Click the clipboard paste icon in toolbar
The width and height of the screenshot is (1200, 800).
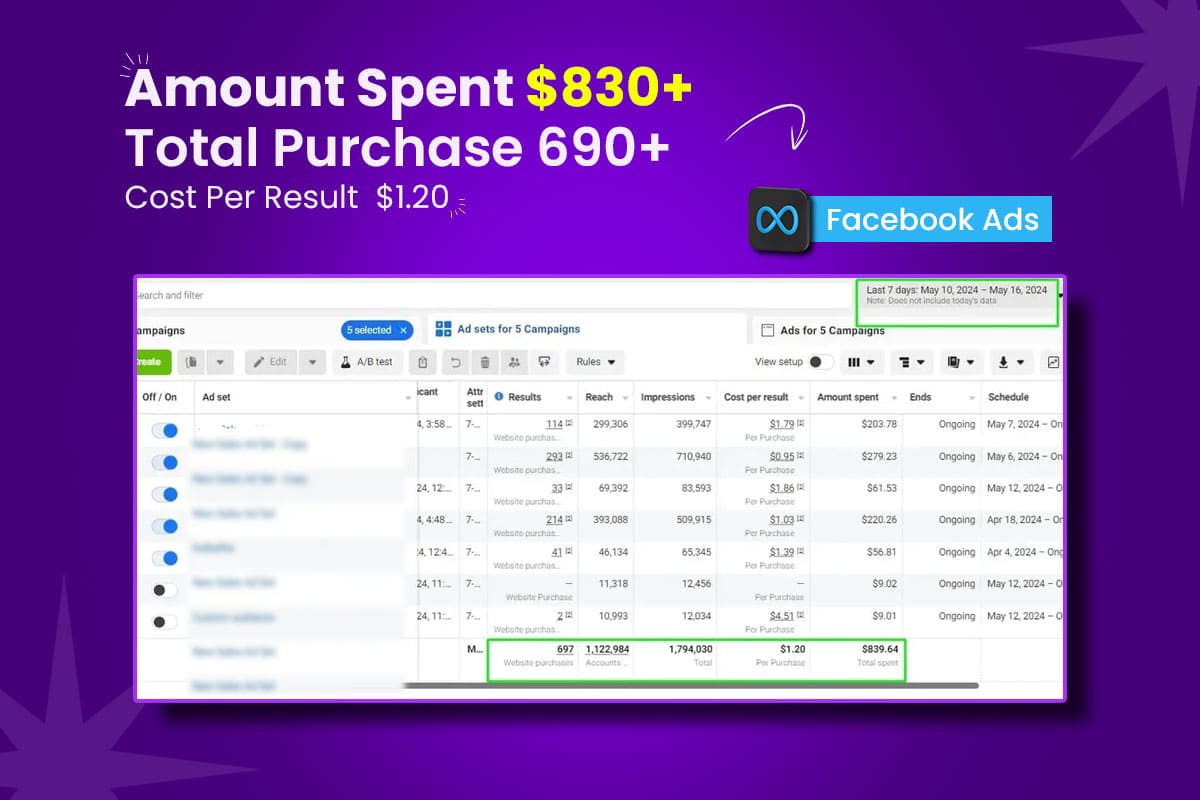(423, 362)
